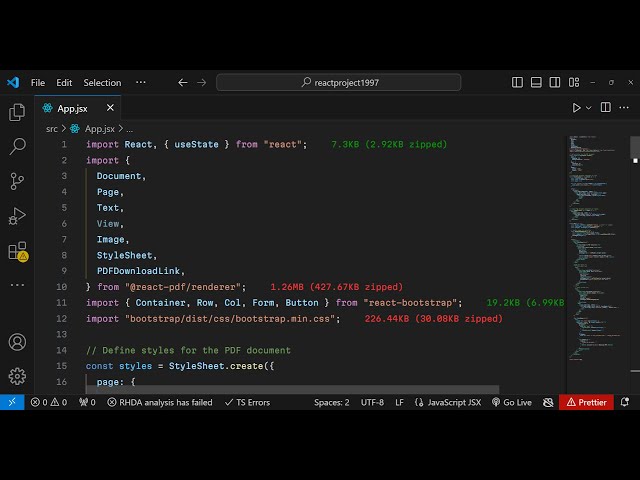Expand the hidden menus ellipsis in menu bar

(141, 83)
